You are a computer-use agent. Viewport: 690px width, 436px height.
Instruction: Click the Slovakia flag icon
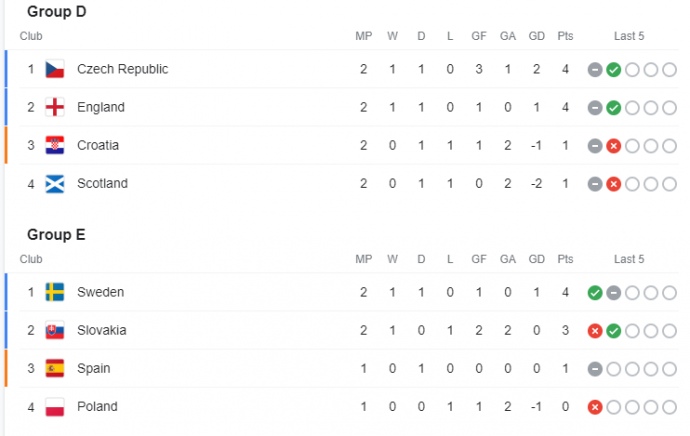[x=55, y=331]
